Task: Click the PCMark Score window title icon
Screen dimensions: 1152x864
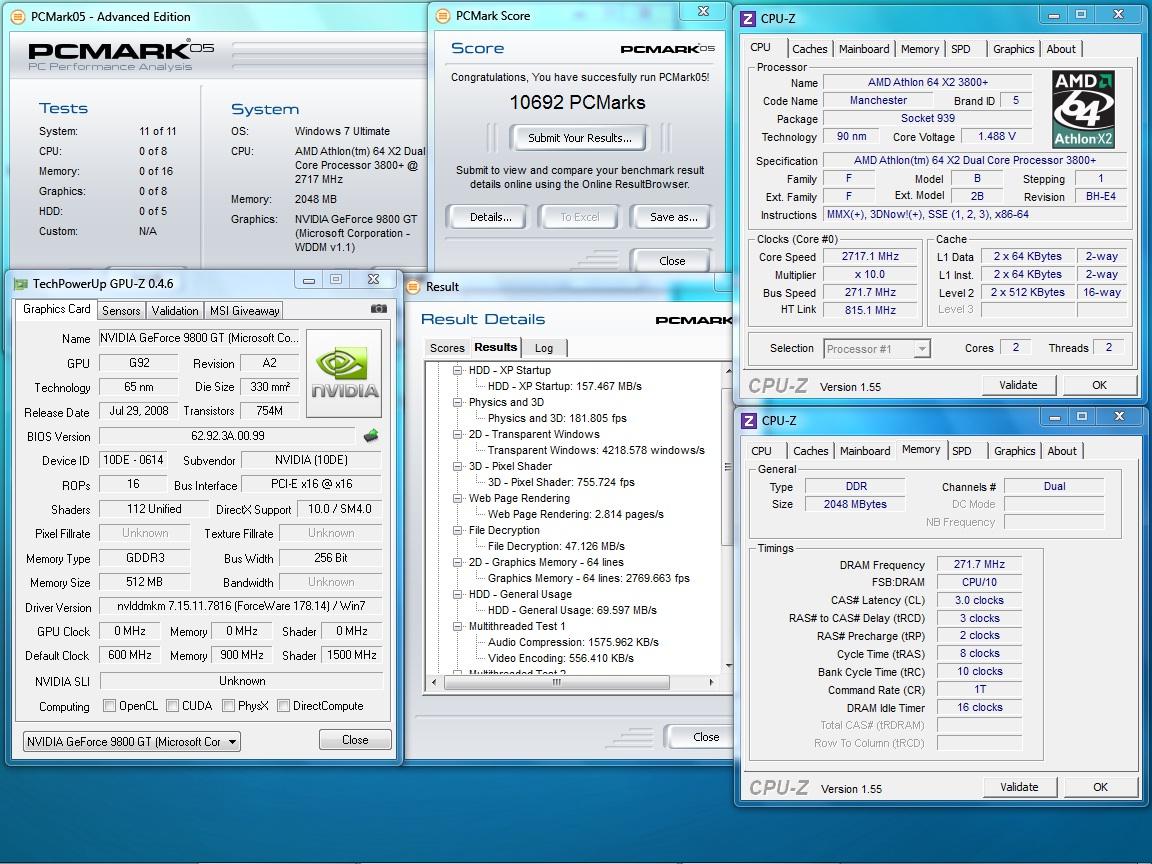Action: (x=443, y=16)
